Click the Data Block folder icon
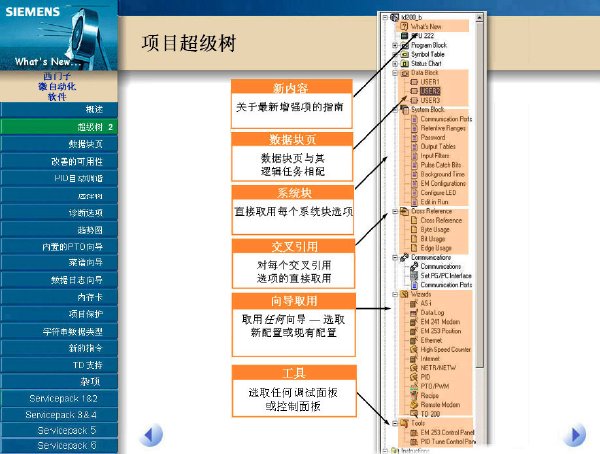The height and width of the screenshot is (454, 600). [x=404, y=73]
